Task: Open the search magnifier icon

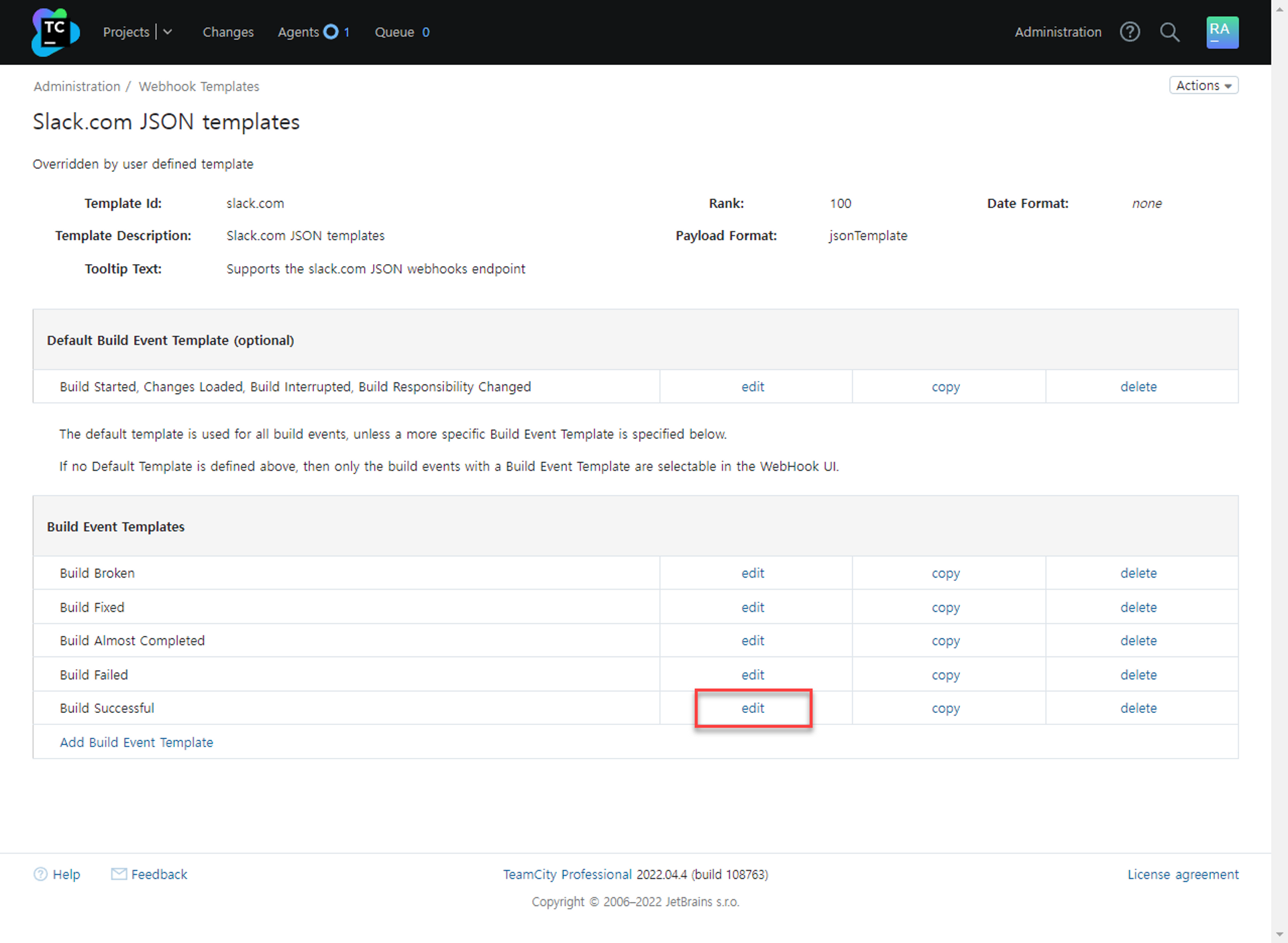Action: [x=1169, y=32]
